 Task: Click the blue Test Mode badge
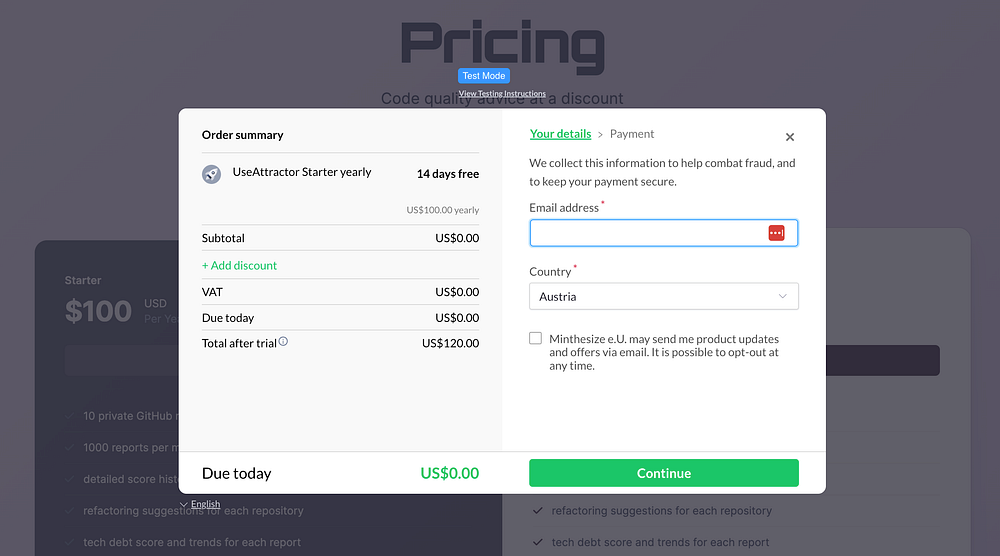484,76
